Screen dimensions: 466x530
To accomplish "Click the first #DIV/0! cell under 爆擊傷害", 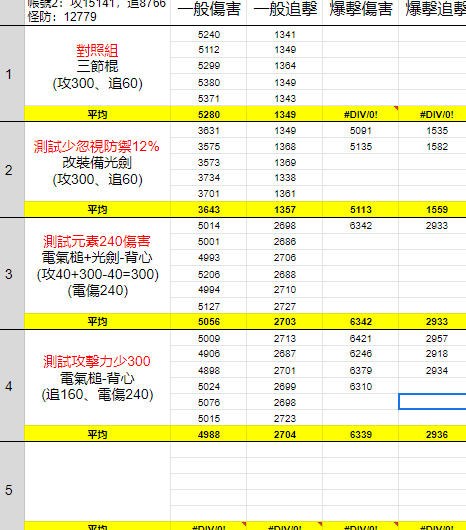I will click(x=361, y=114).
